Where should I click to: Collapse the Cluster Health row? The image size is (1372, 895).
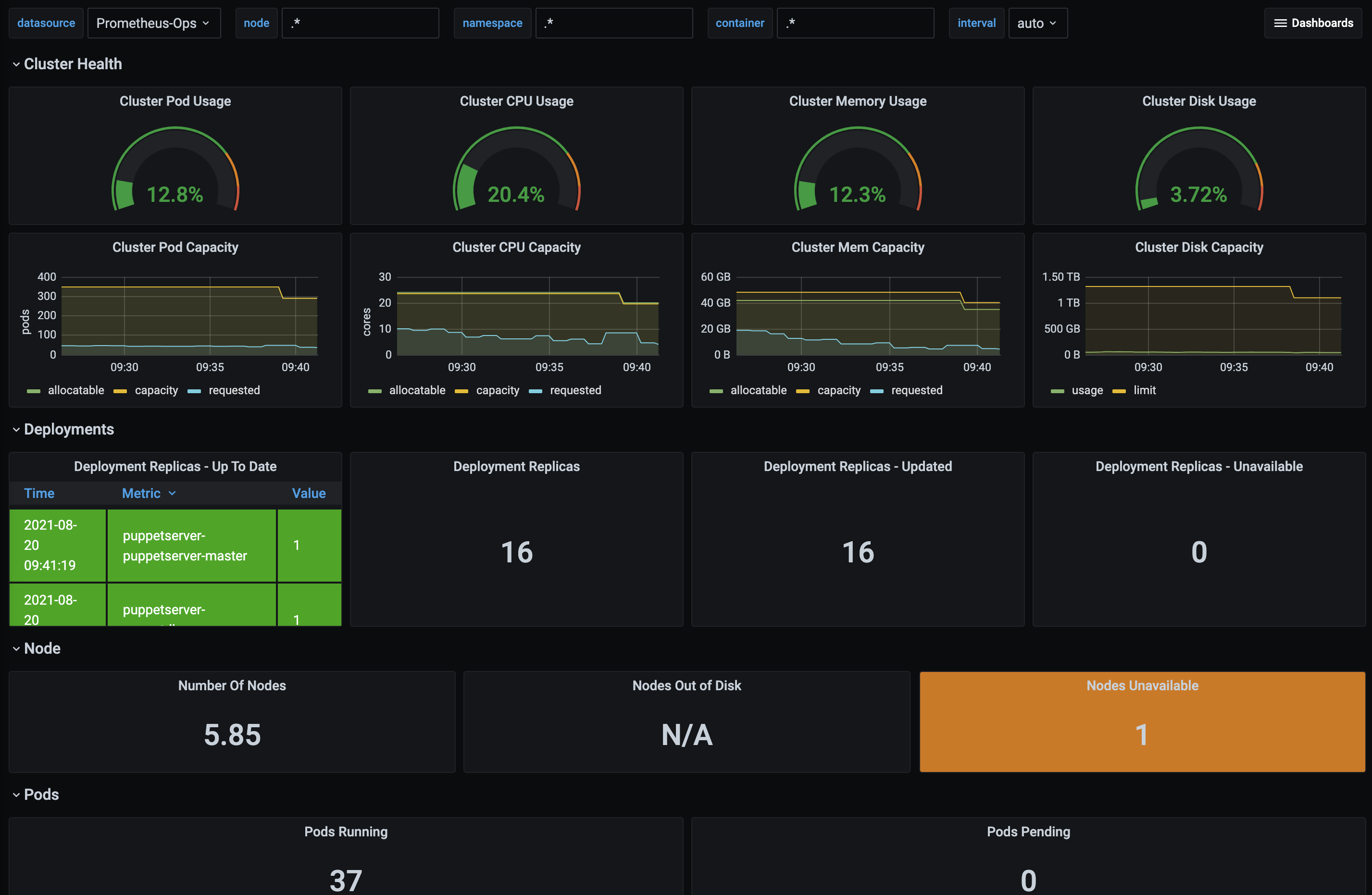73,64
